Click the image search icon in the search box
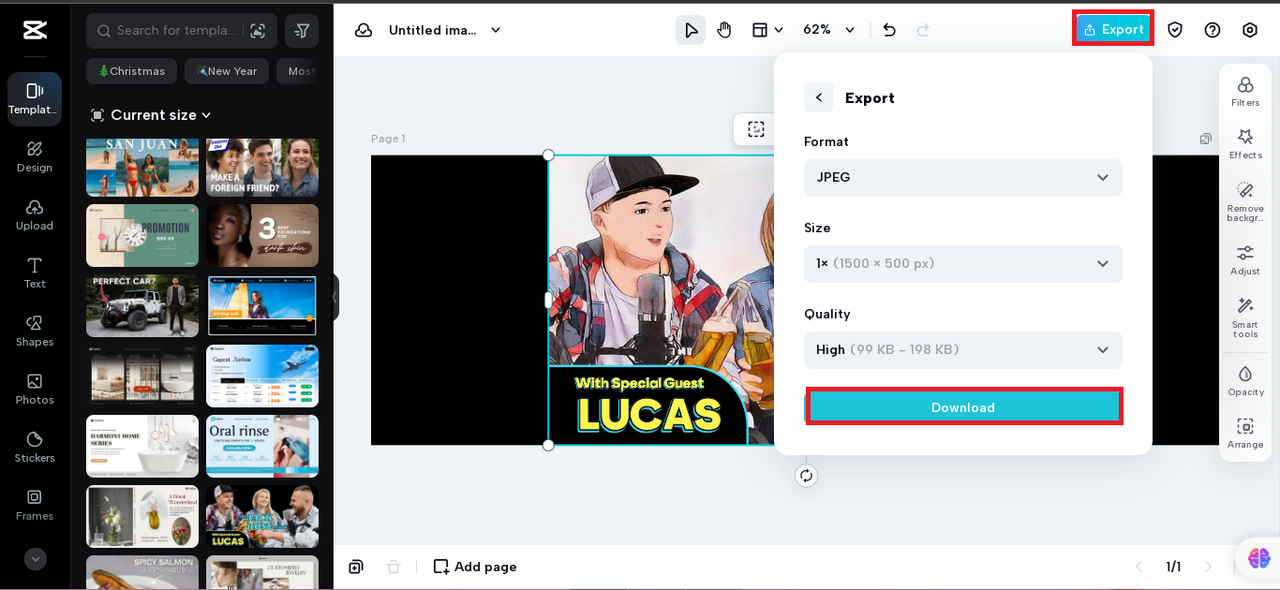 point(258,31)
